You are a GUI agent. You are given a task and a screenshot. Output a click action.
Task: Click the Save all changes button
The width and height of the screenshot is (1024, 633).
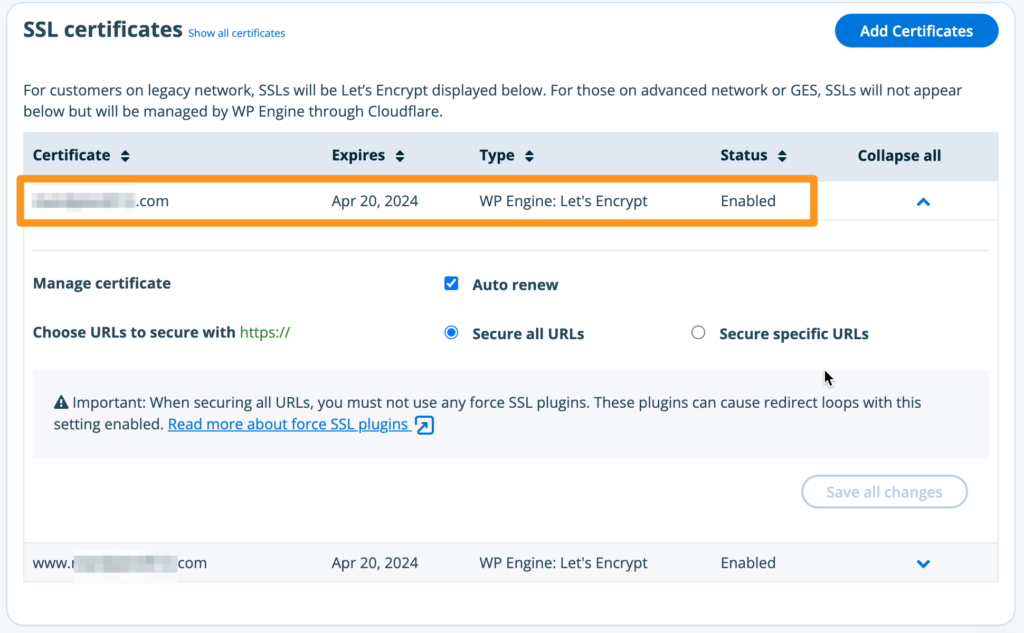[884, 492]
